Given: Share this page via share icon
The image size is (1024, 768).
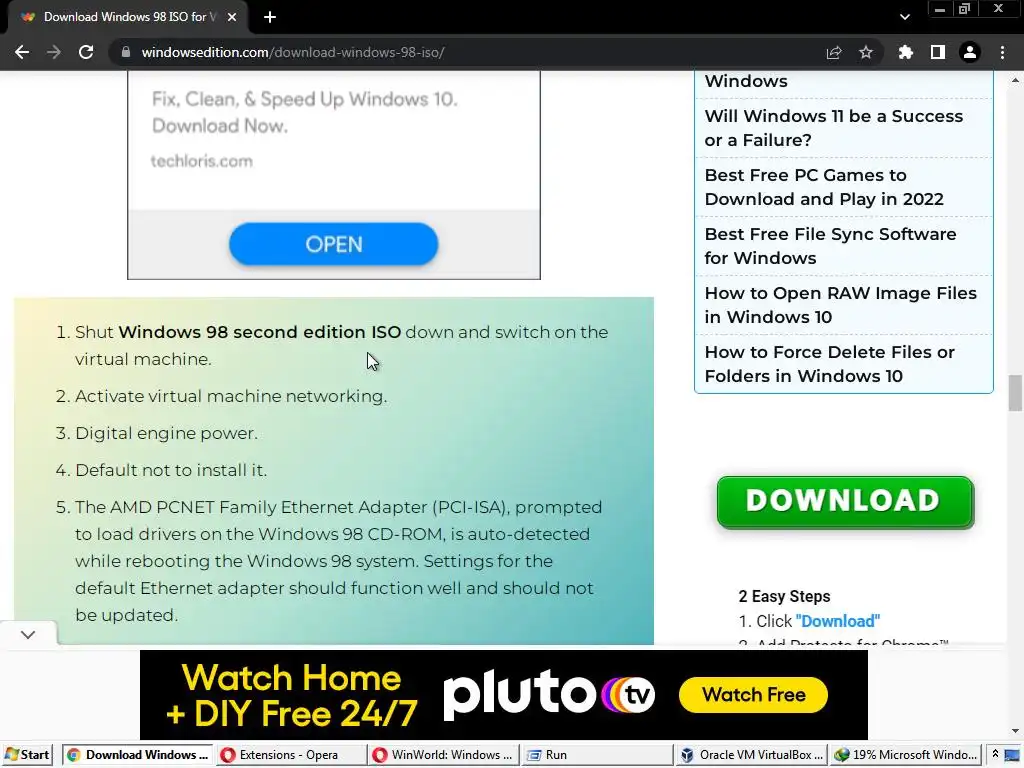Looking at the screenshot, I should (x=833, y=52).
